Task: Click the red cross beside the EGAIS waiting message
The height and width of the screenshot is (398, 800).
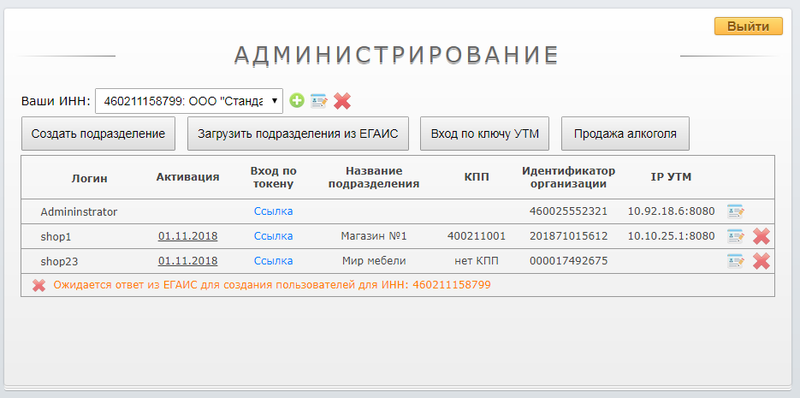Action: (39, 285)
